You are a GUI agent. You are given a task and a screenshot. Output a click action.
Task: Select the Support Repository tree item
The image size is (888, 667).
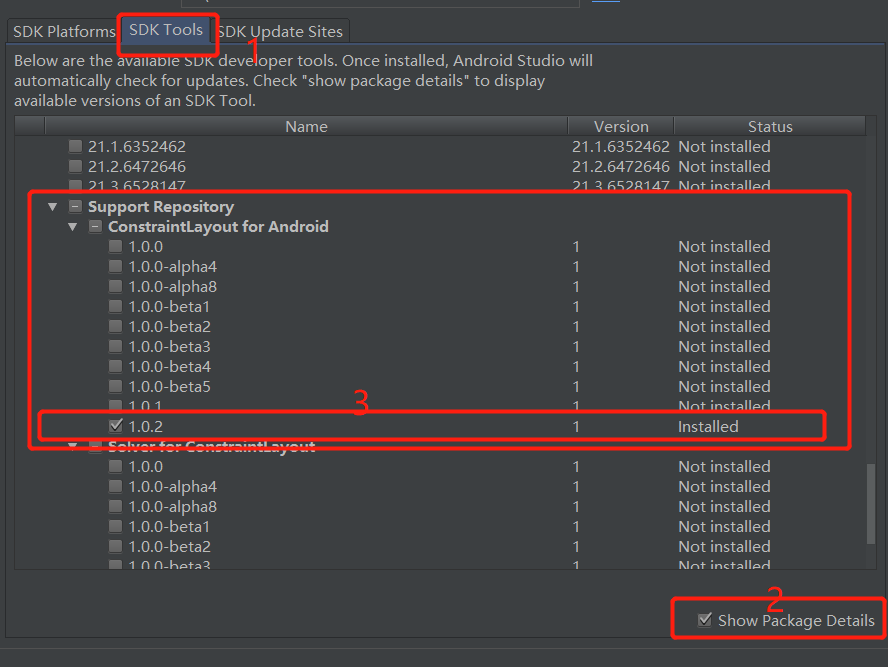[161, 206]
